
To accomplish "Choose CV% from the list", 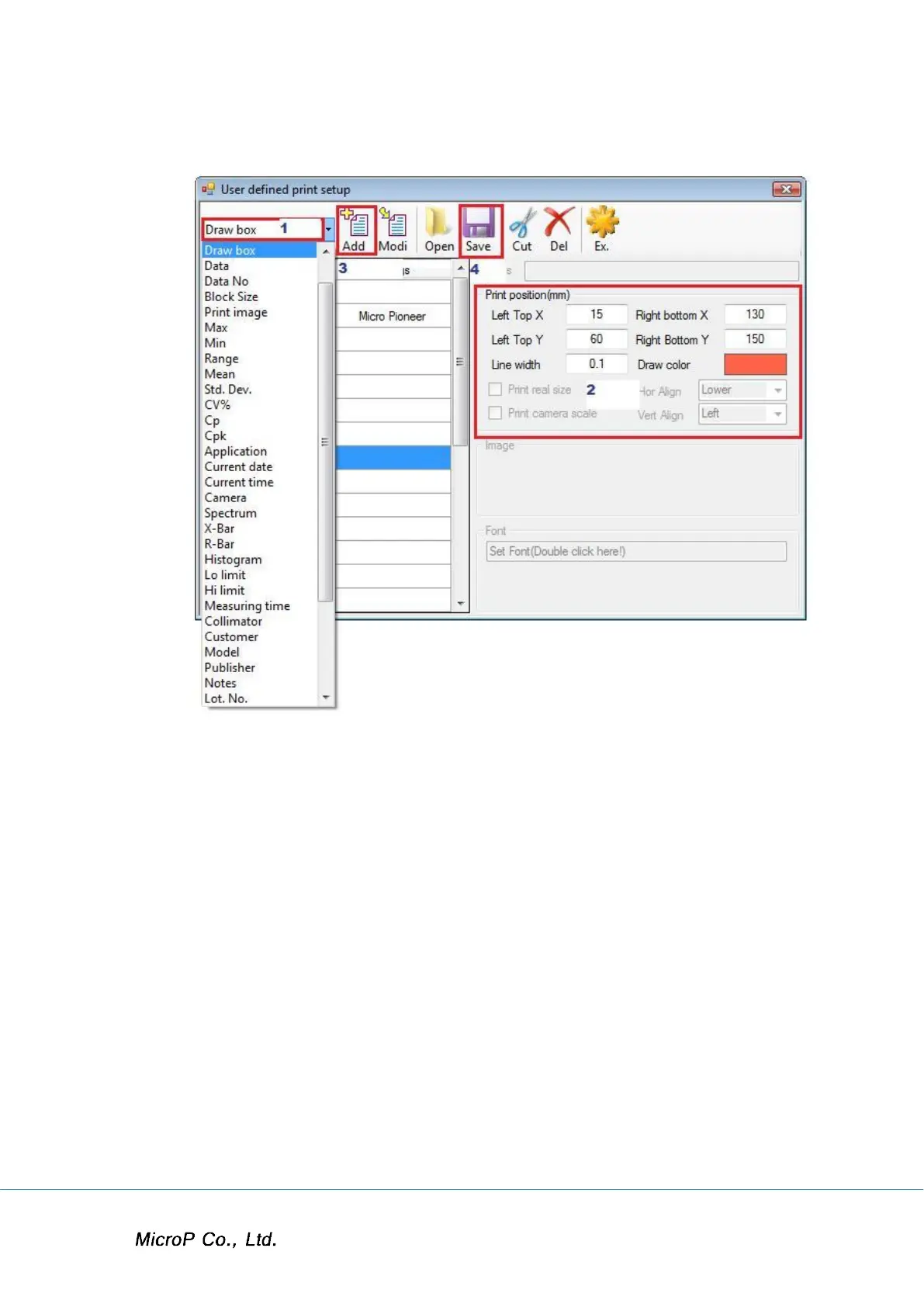I will [259, 404].
